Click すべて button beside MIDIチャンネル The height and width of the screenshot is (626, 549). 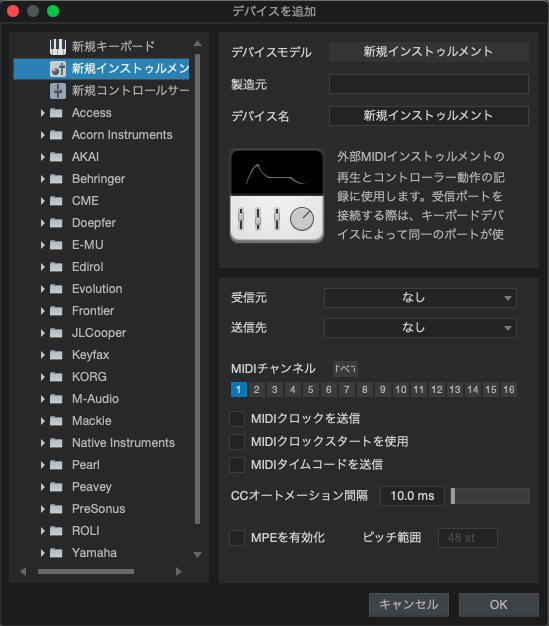[345, 368]
